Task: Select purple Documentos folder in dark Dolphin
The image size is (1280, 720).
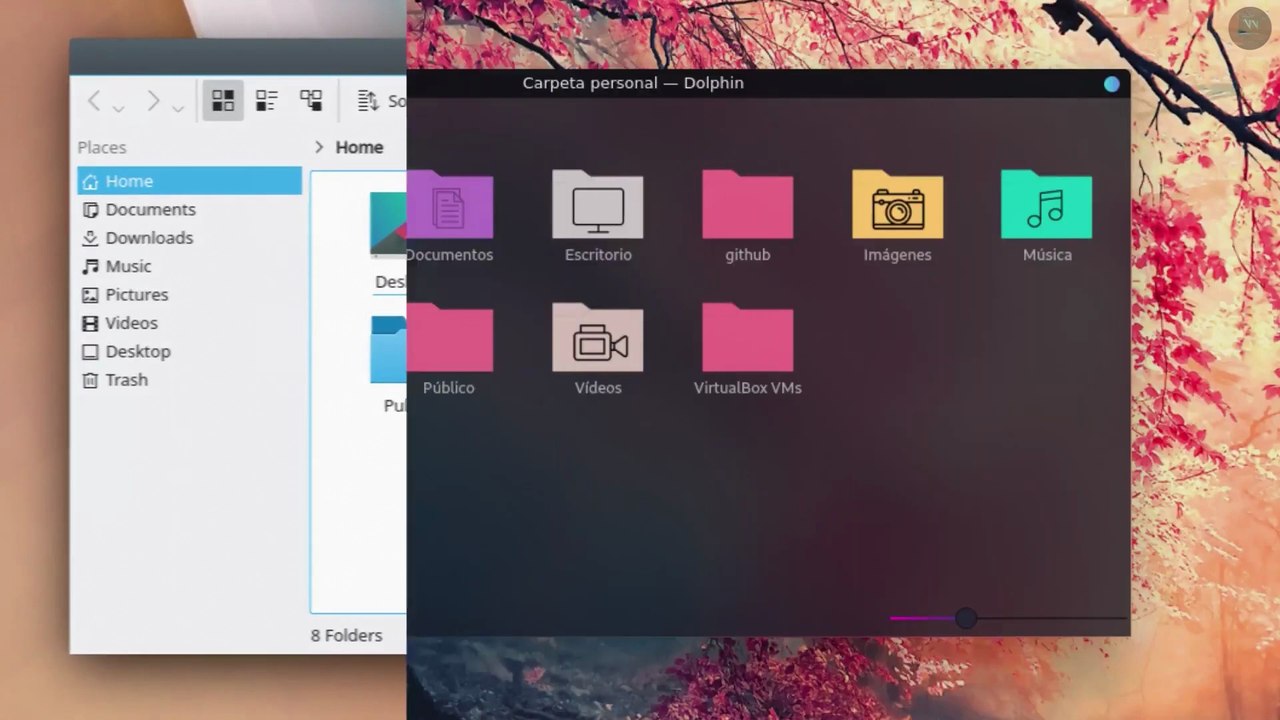Action: 450,205
